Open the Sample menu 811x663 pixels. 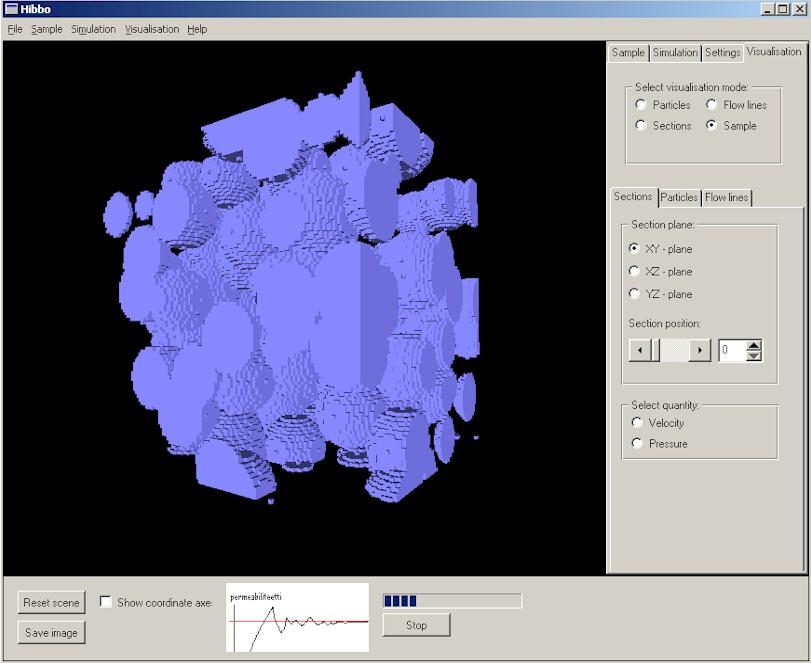[x=47, y=29]
